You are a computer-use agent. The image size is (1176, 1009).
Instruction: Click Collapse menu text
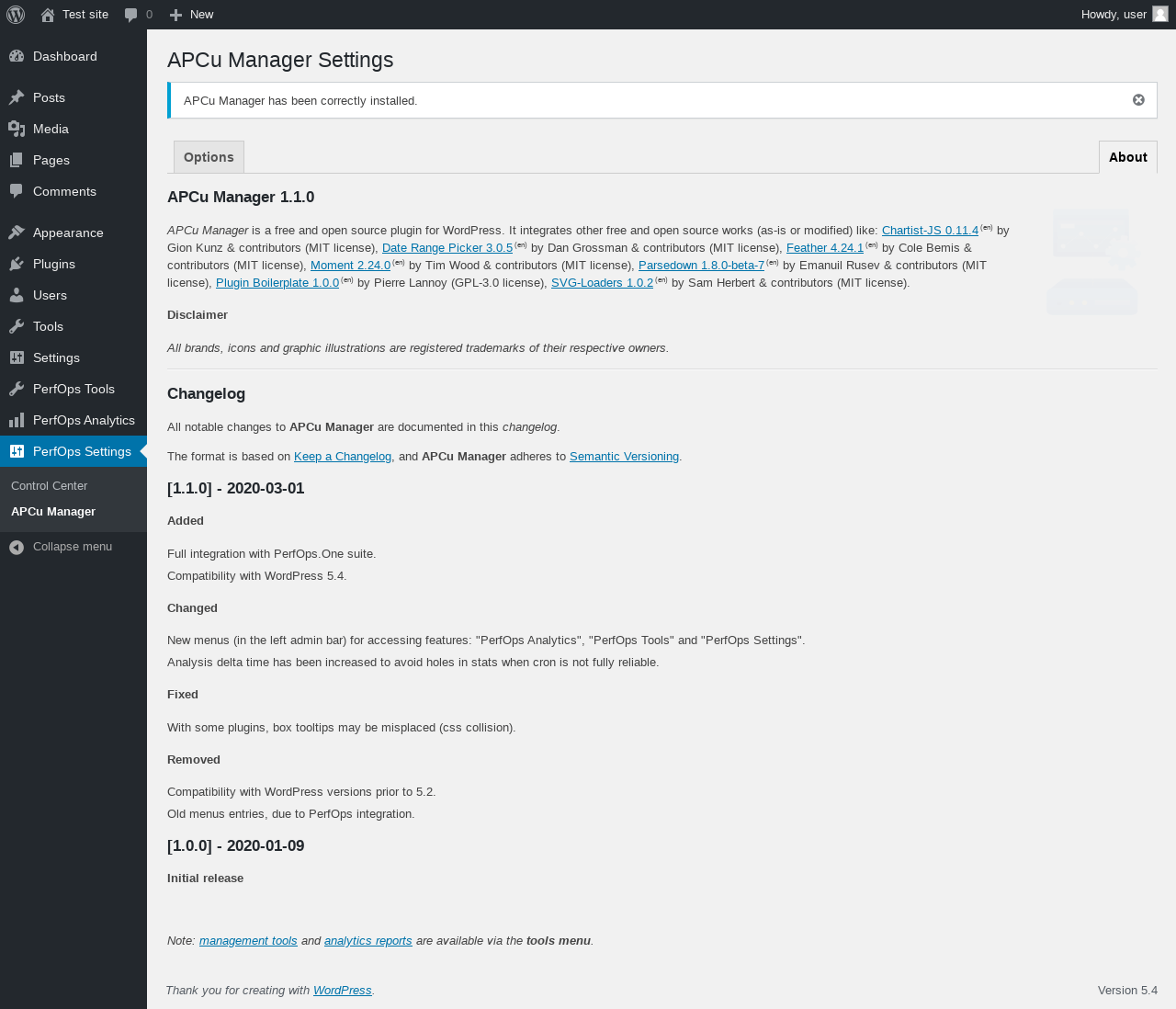[73, 546]
